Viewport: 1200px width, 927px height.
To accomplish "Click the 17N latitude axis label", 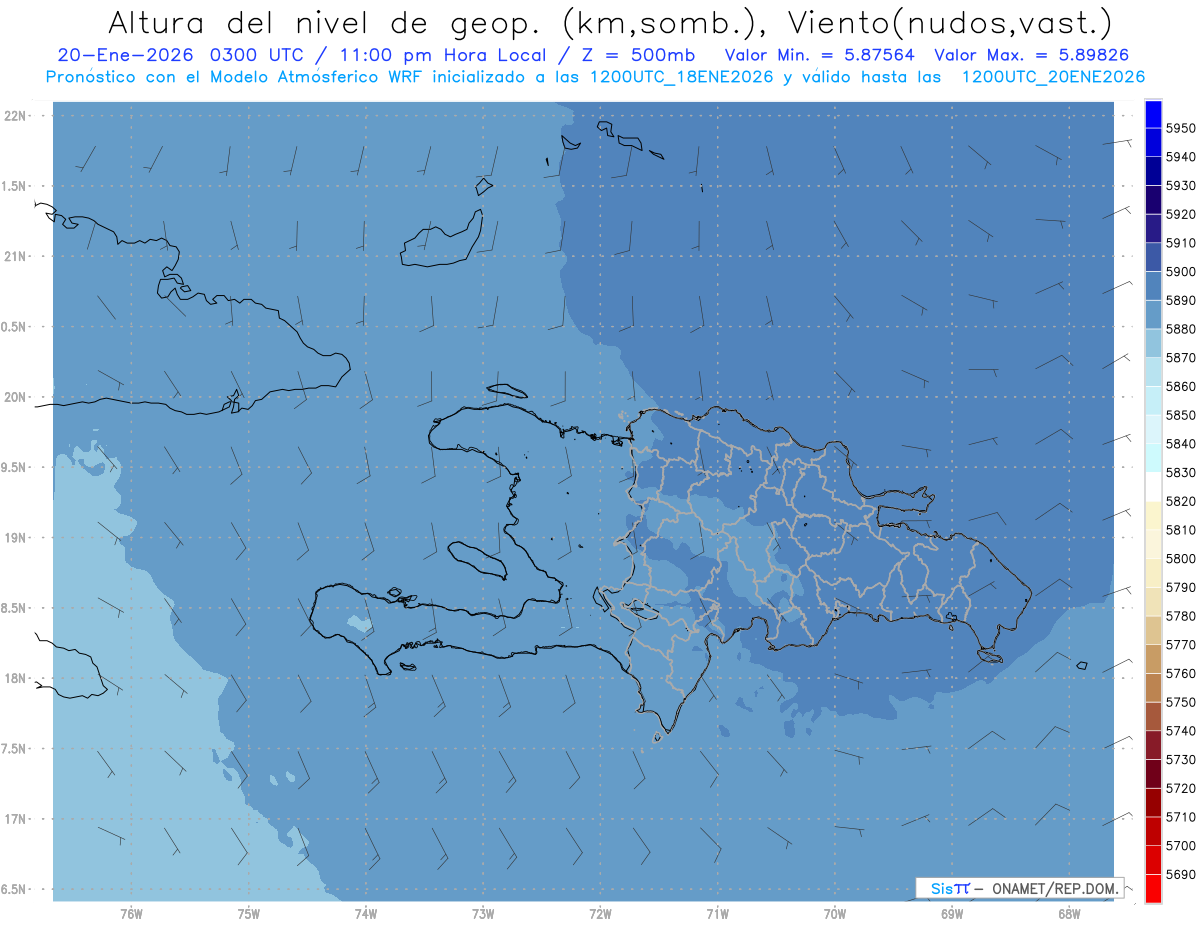I will click(x=17, y=819).
